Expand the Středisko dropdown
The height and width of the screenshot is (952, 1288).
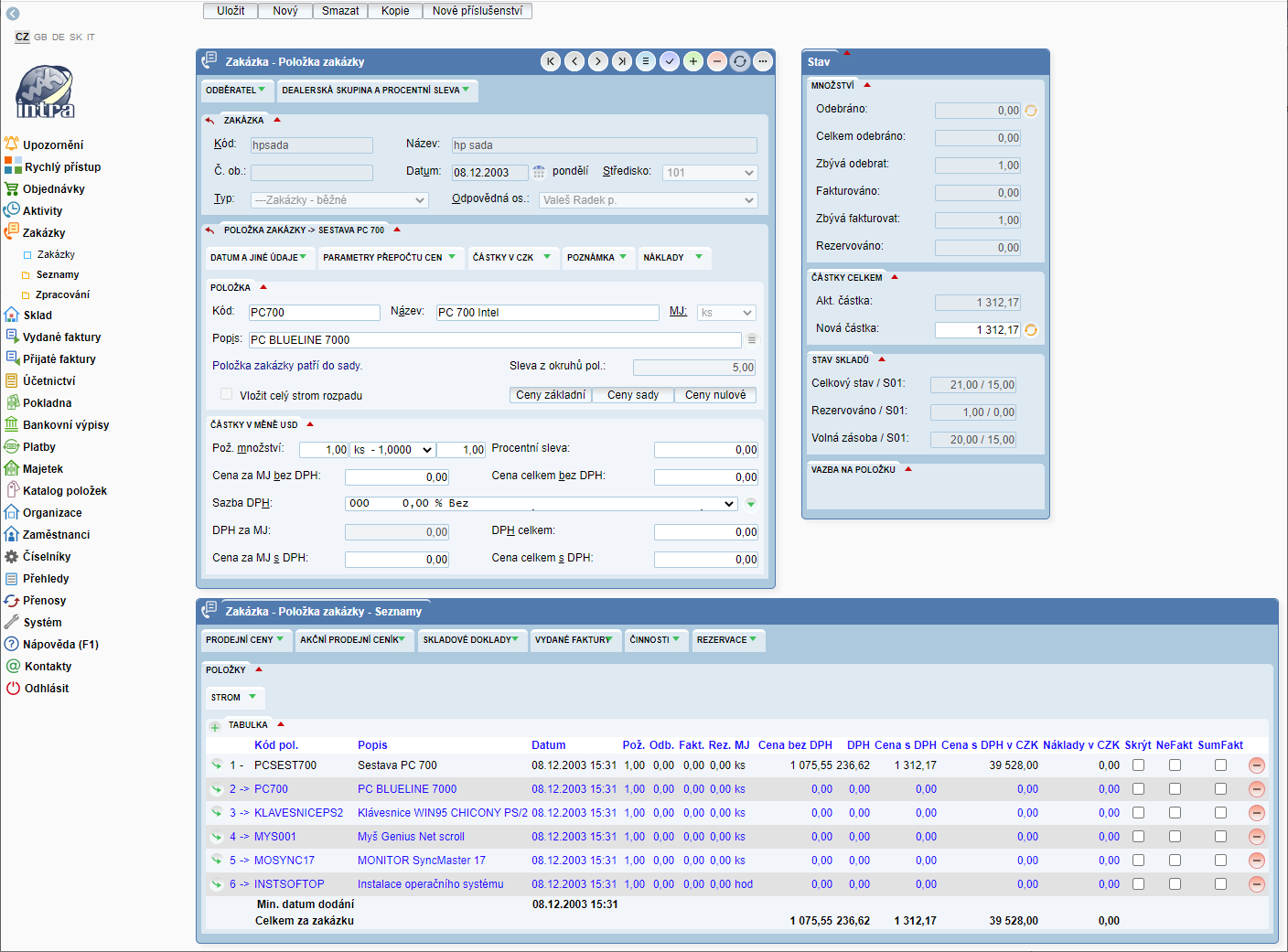tap(710, 173)
